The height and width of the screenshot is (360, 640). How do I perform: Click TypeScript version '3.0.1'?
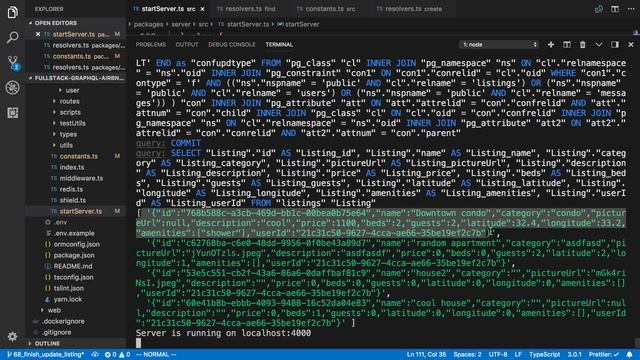click(x=574, y=354)
